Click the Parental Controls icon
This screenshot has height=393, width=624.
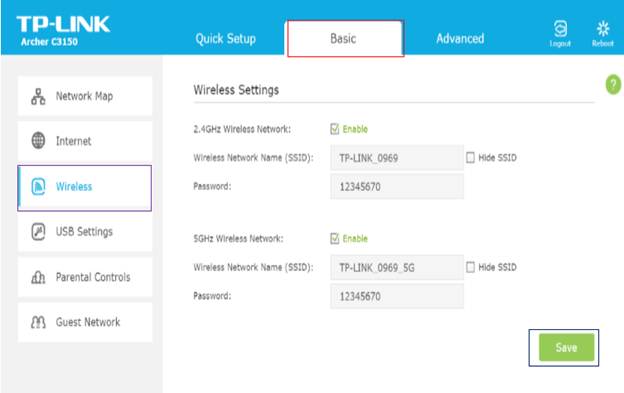pyautogui.click(x=38, y=277)
